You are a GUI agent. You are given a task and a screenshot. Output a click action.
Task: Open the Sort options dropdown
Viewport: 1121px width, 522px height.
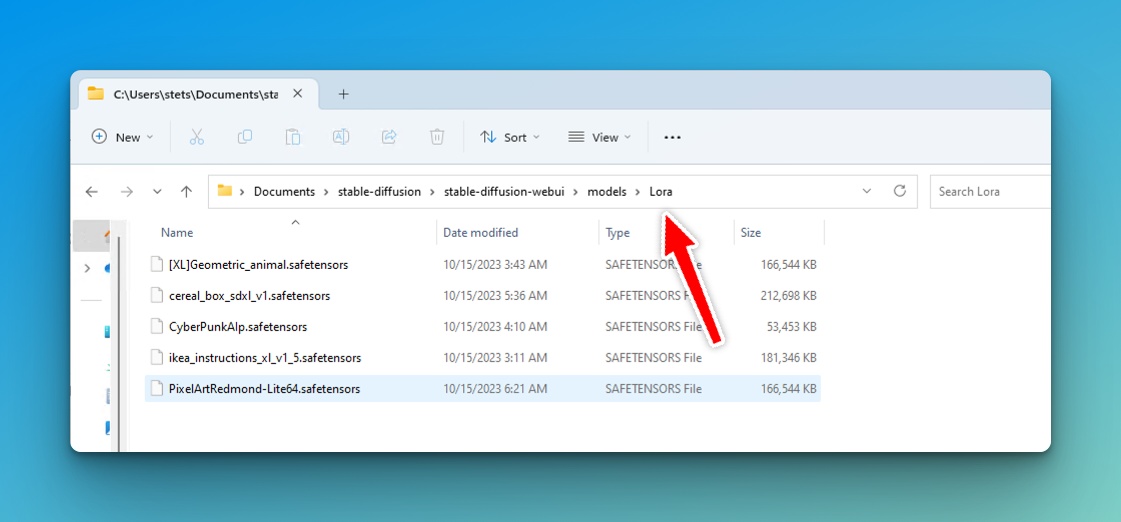point(510,137)
